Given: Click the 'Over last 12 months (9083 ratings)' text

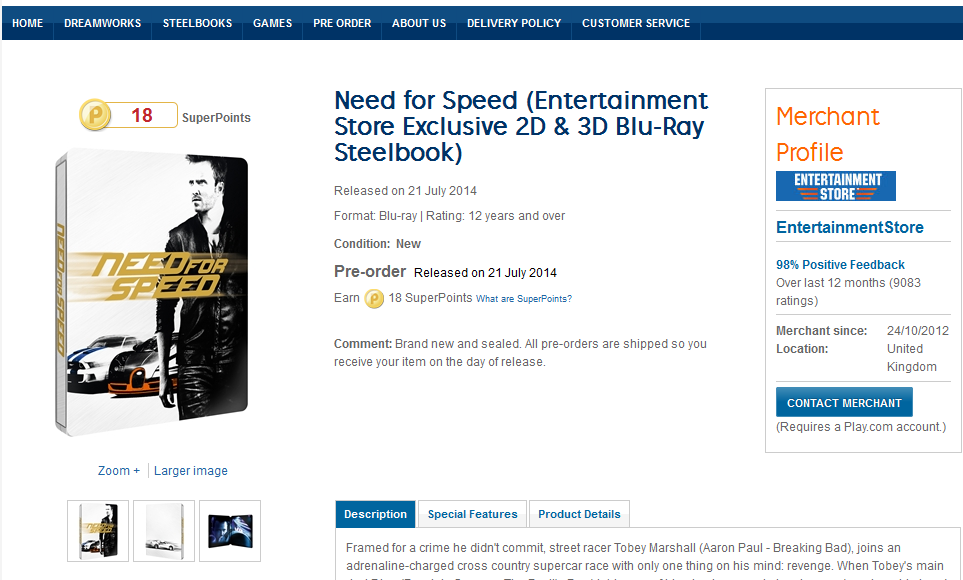Looking at the screenshot, I should click(848, 292).
